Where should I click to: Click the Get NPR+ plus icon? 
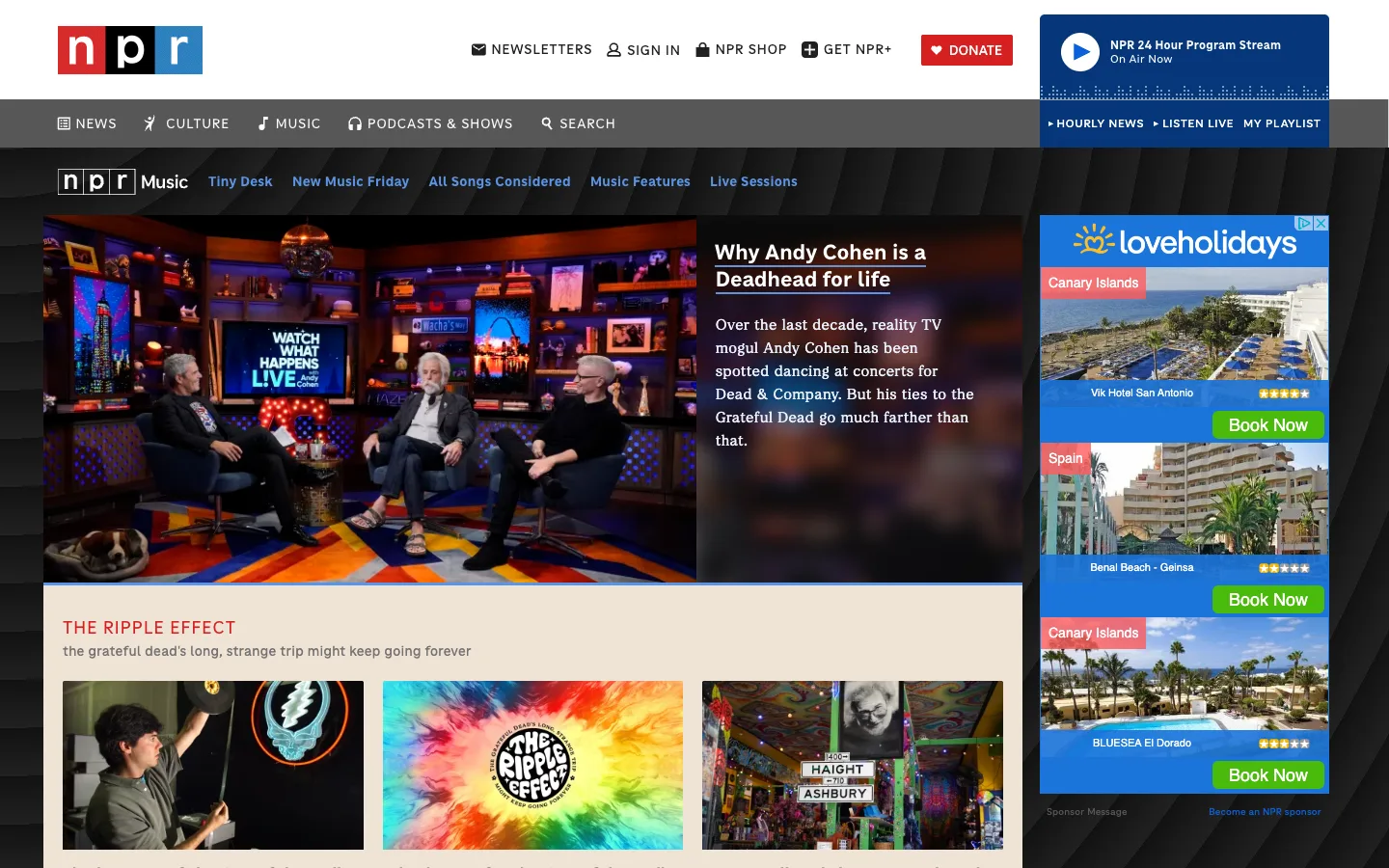810,50
